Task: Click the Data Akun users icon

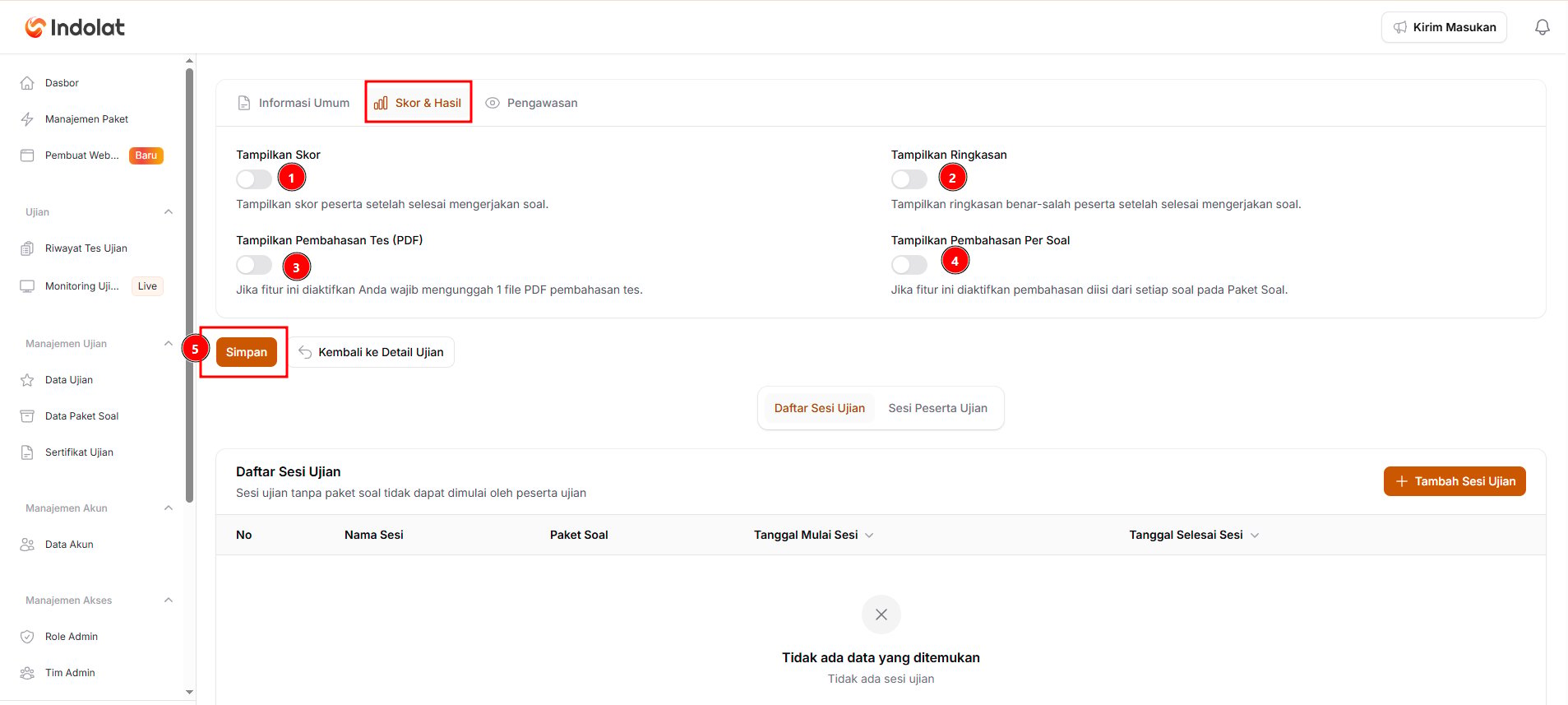Action: (x=27, y=545)
